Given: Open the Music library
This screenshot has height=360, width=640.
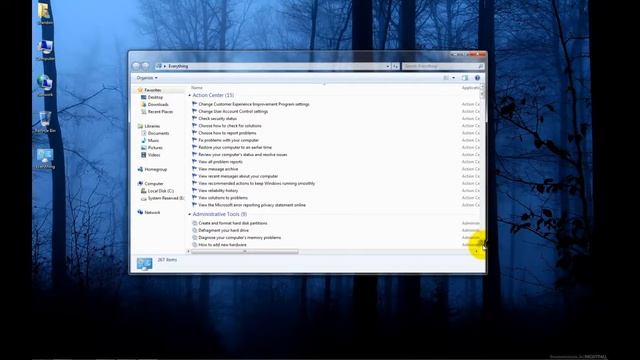Looking at the screenshot, I should [x=153, y=140].
